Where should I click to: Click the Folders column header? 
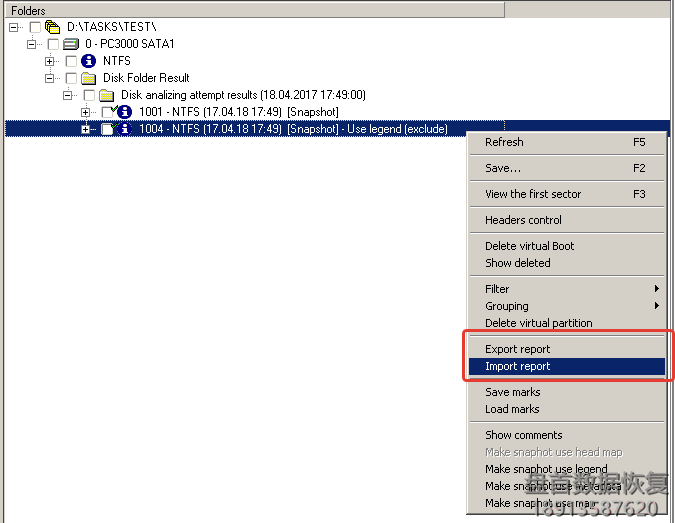click(x=250, y=10)
